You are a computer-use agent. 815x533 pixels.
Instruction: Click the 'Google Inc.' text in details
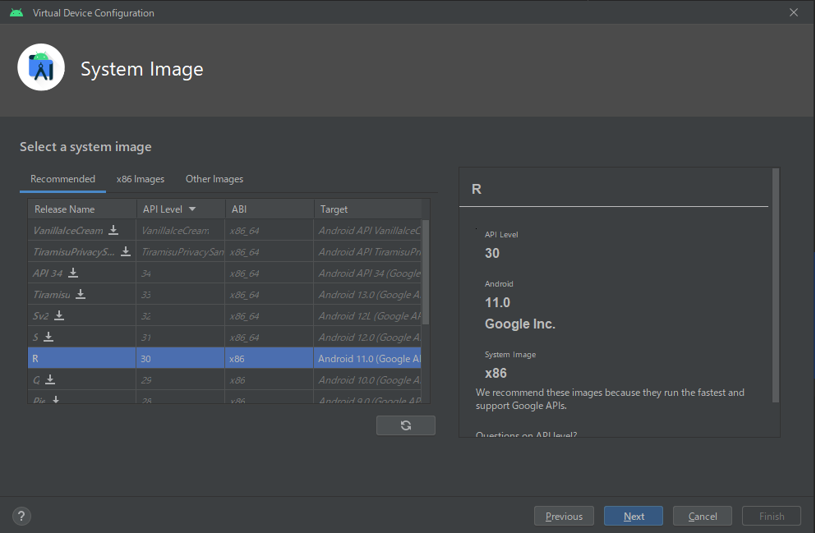pyautogui.click(x=520, y=324)
